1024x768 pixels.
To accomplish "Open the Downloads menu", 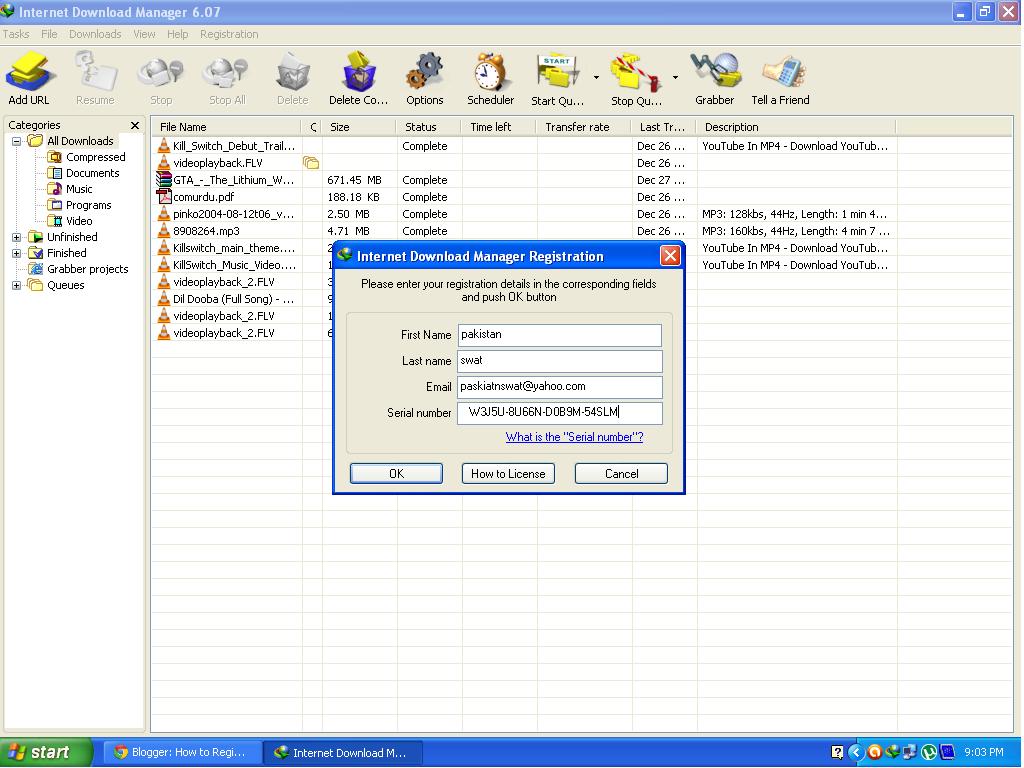I will 95,34.
